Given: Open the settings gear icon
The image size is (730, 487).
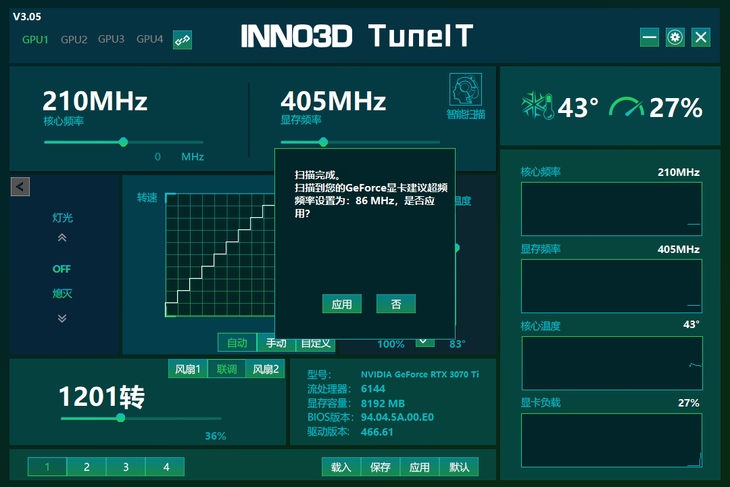Looking at the screenshot, I should pos(675,38).
